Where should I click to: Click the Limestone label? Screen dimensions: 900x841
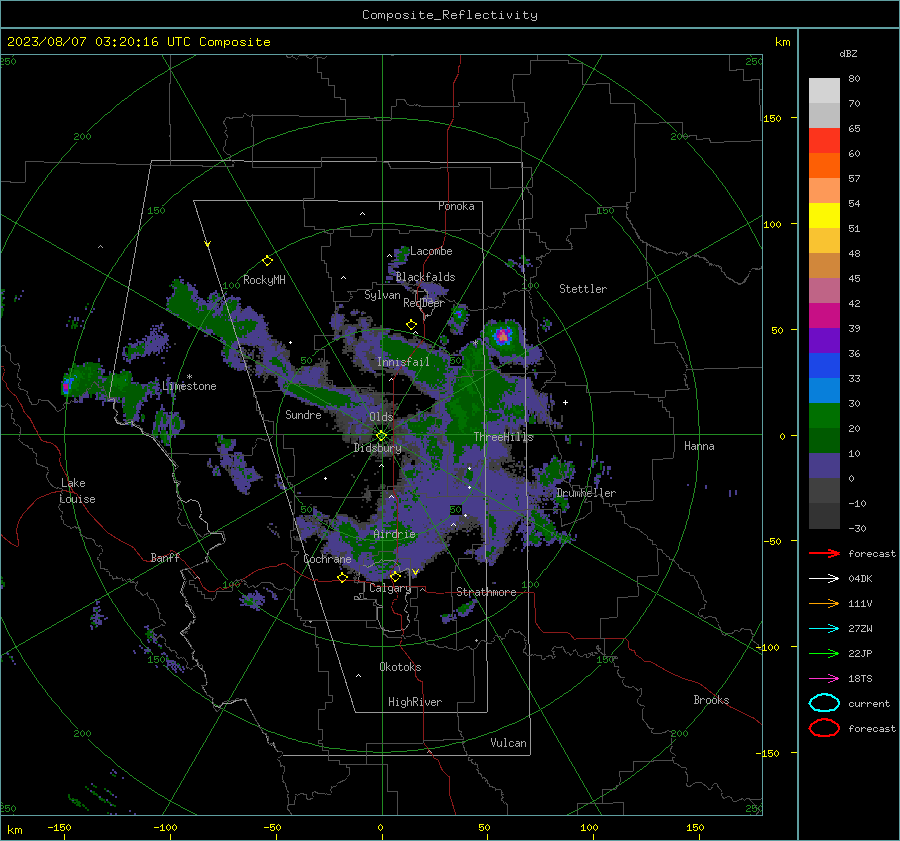click(x=189, y=386)
